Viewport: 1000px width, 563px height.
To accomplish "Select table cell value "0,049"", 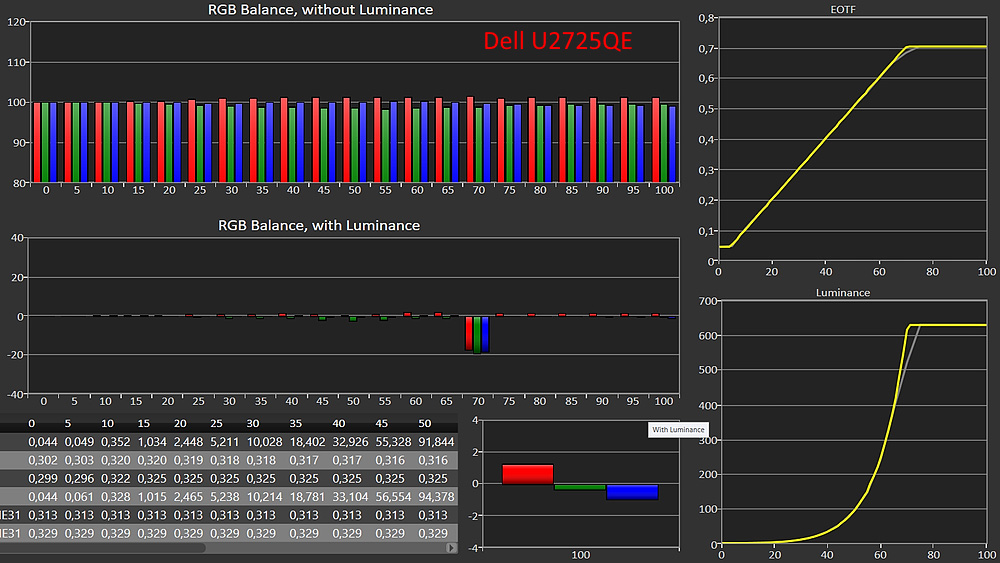I will click(x=79, y=442).
